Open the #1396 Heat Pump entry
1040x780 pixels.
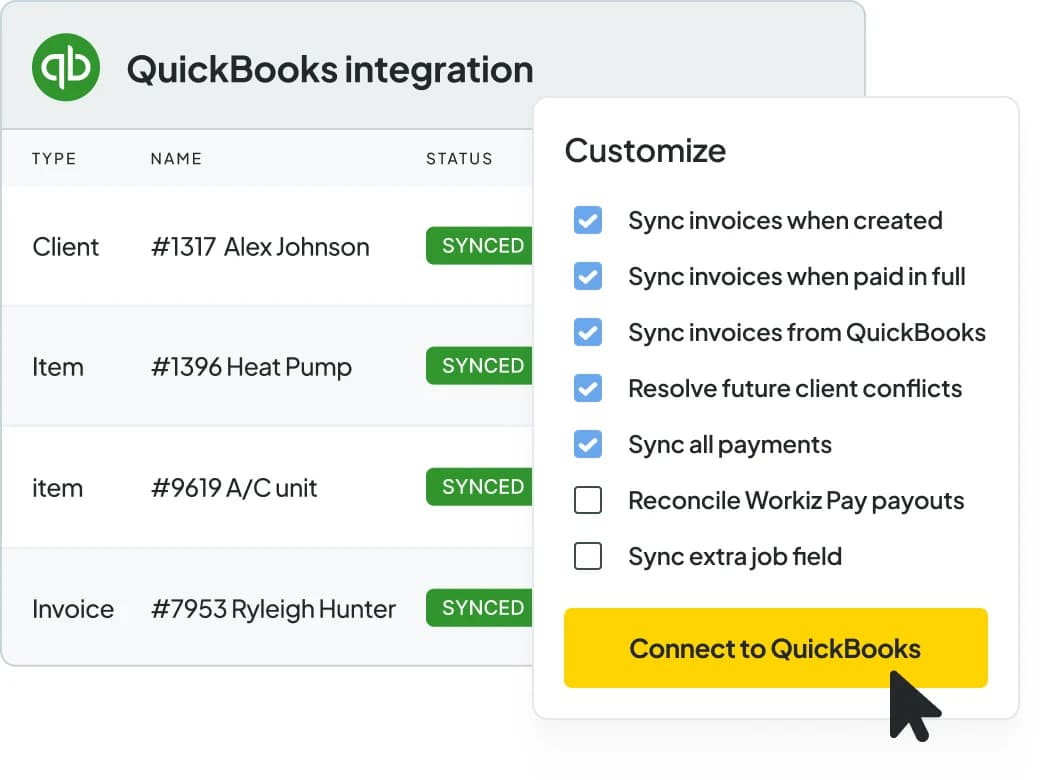(x=251, y=367)
